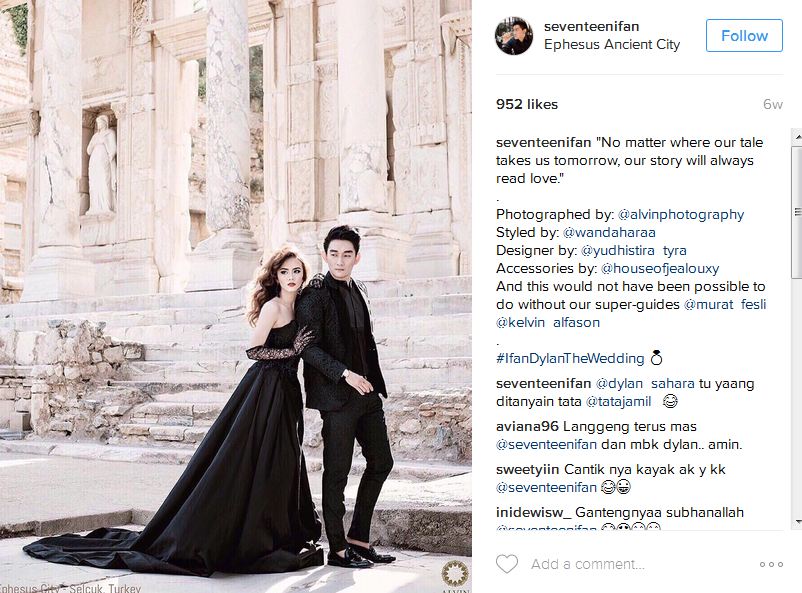The image size is (802, 593).
Task: Click the scrollbar up arrow
Action: pos(797,137)
